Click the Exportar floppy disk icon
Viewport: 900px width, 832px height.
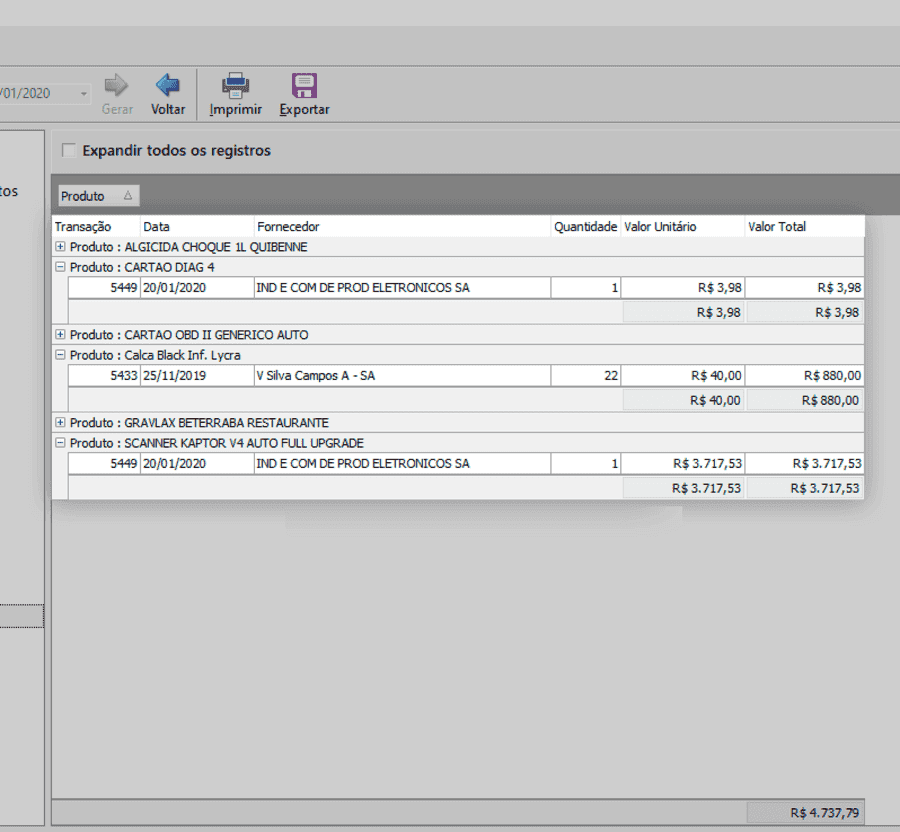pyautogui.click(x=304, y=85)
